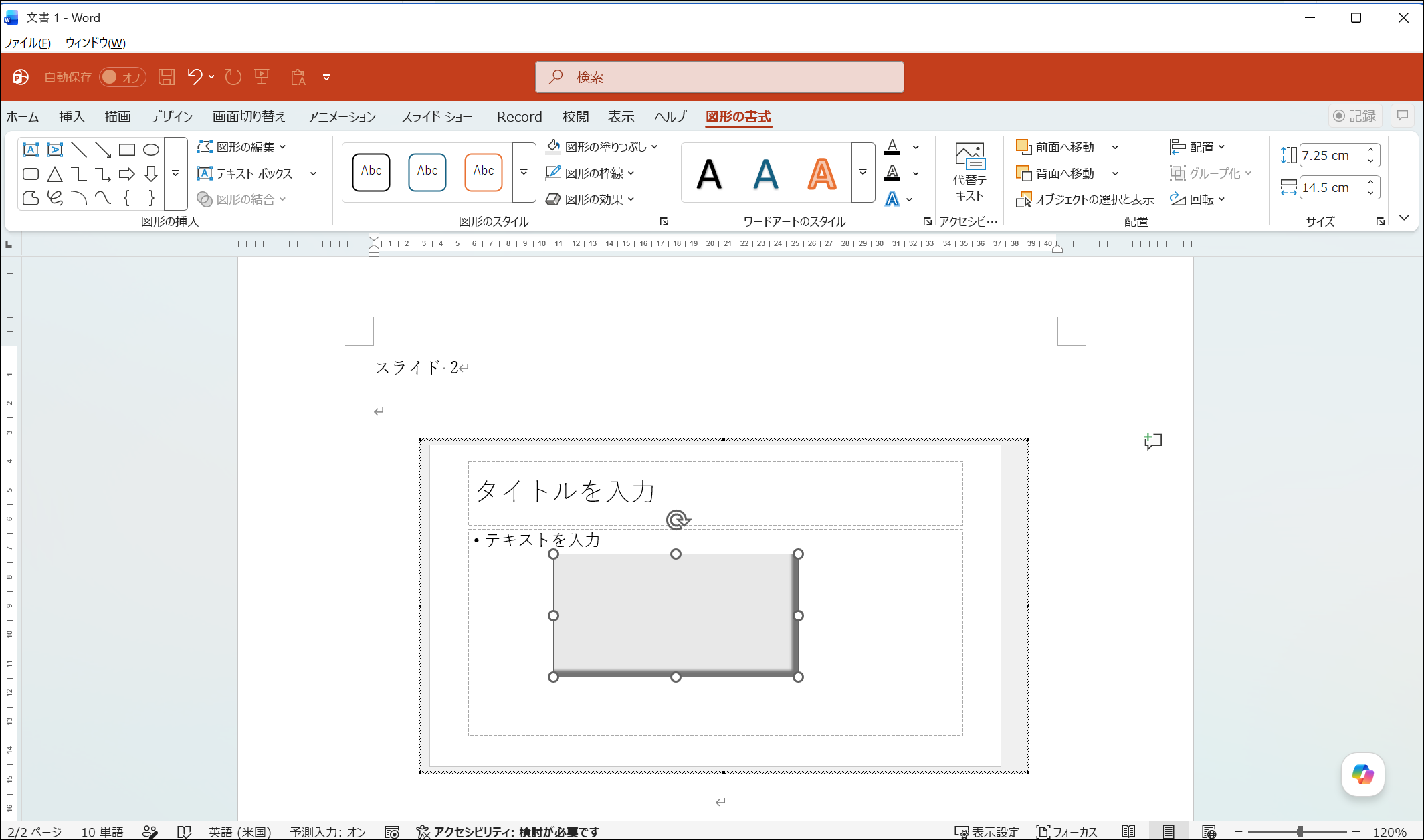Select the right arrow shape
Screen dimensions: 1424x840
point(127,174)
